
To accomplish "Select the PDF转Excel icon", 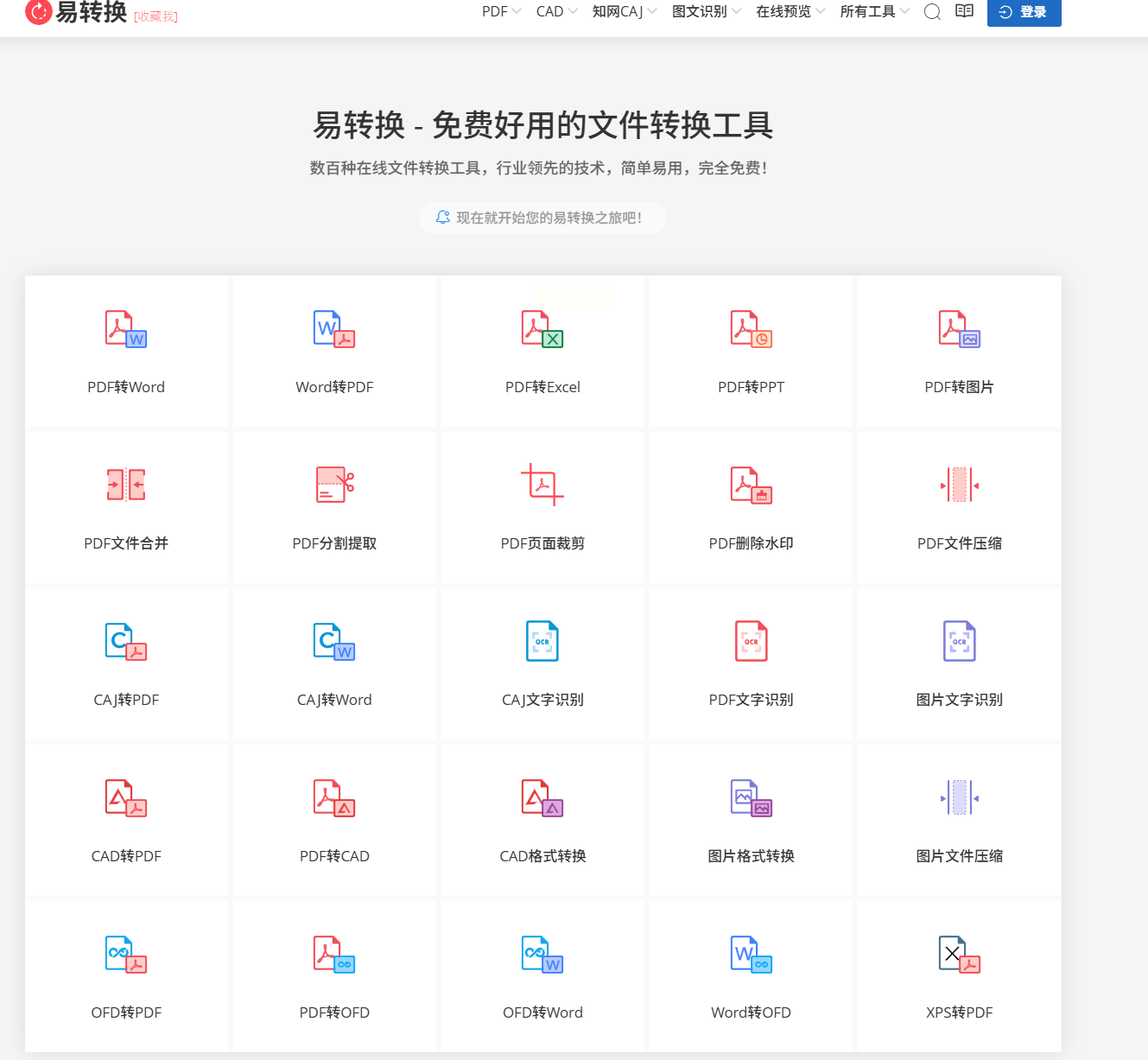I will 542,329.
